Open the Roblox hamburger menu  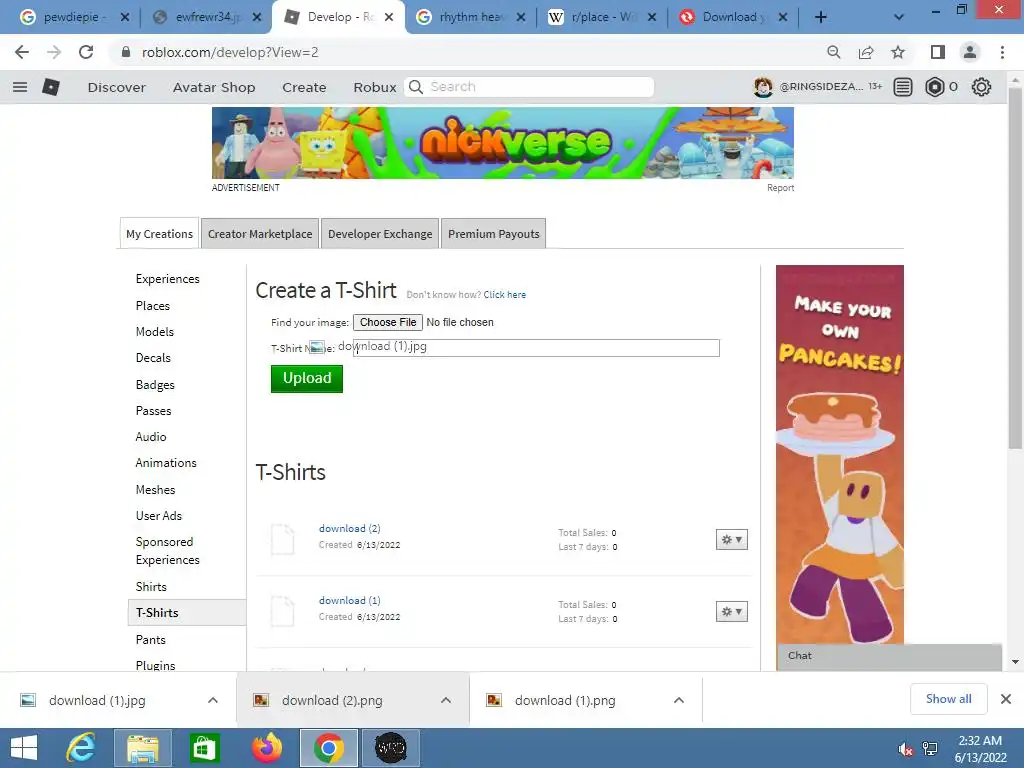[x=20, y=87]
